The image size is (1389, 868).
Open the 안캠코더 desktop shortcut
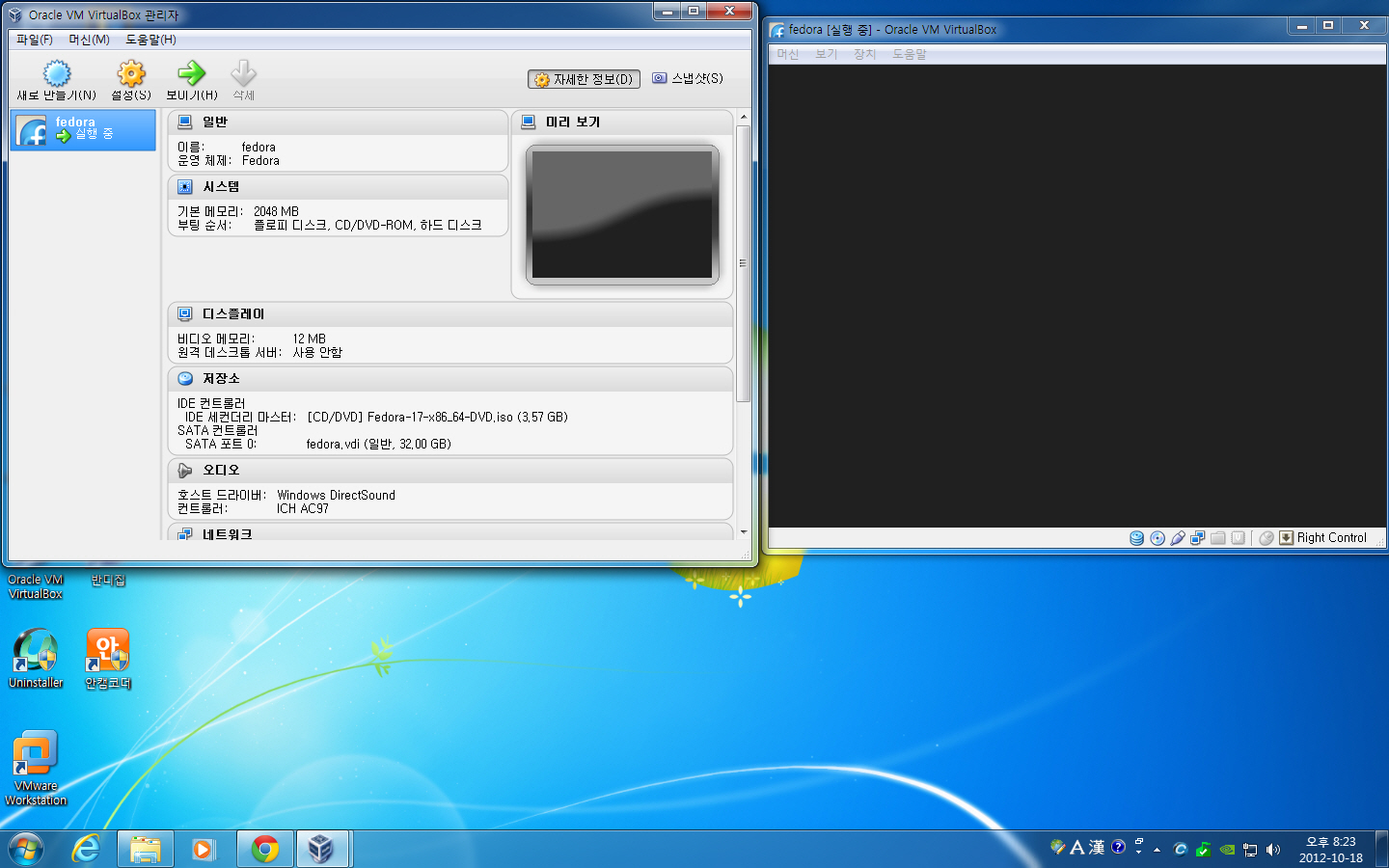coord(107,659)
